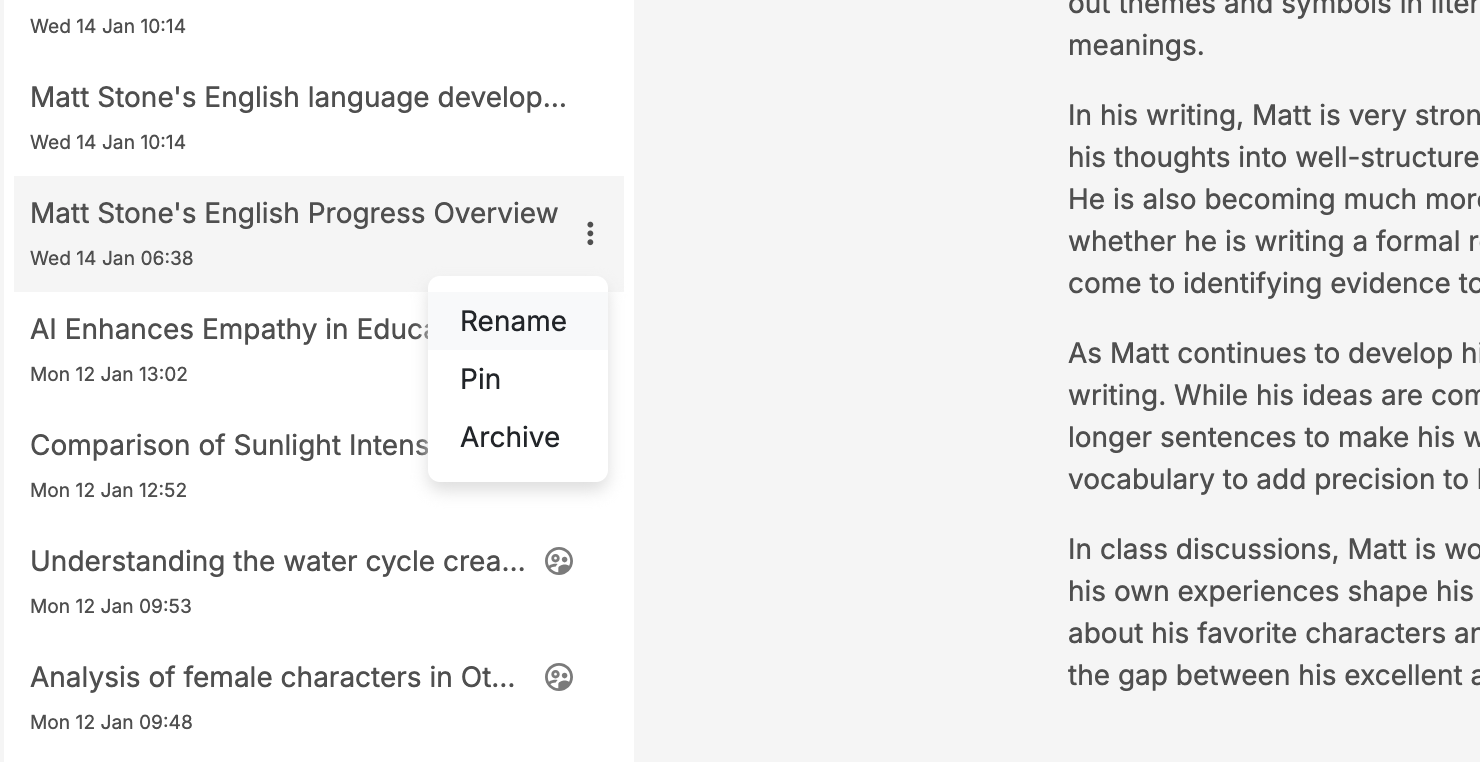Pin the selected conversation
The height and width of the screenshot is (762, 1480).
tap(480, 379)
